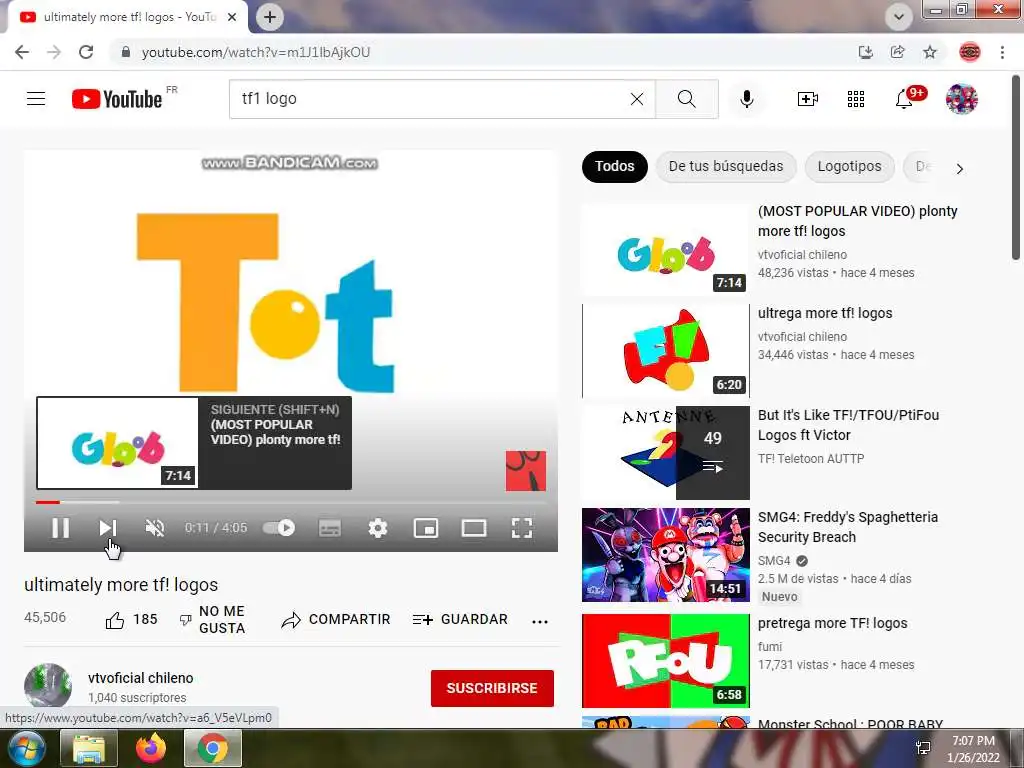Open more actions three-dot menu below video
Image resolution: width=1024 pixels, height=768 pixels.
tap(540, 621)
